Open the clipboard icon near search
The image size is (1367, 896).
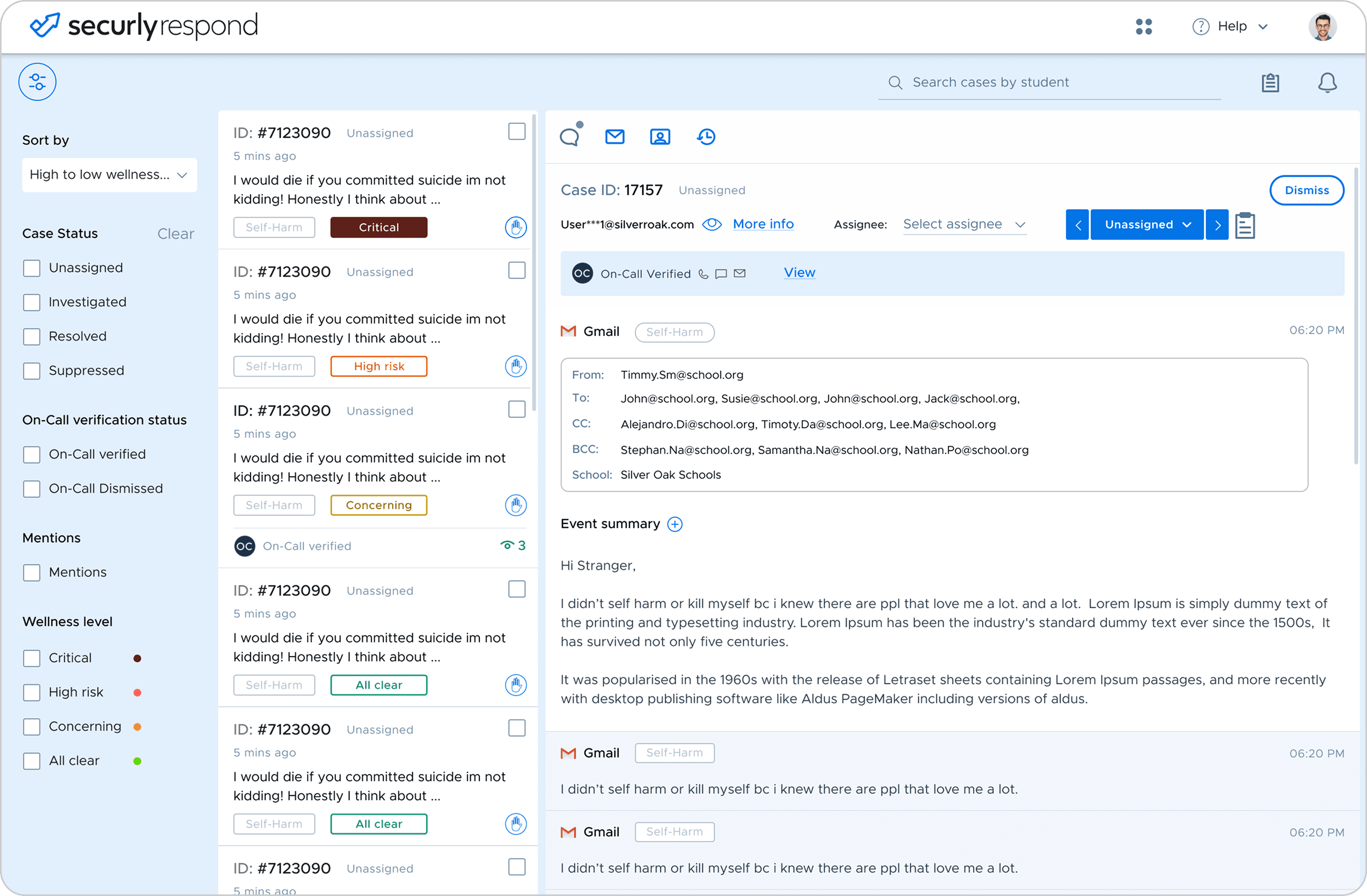click(1270, 82)
